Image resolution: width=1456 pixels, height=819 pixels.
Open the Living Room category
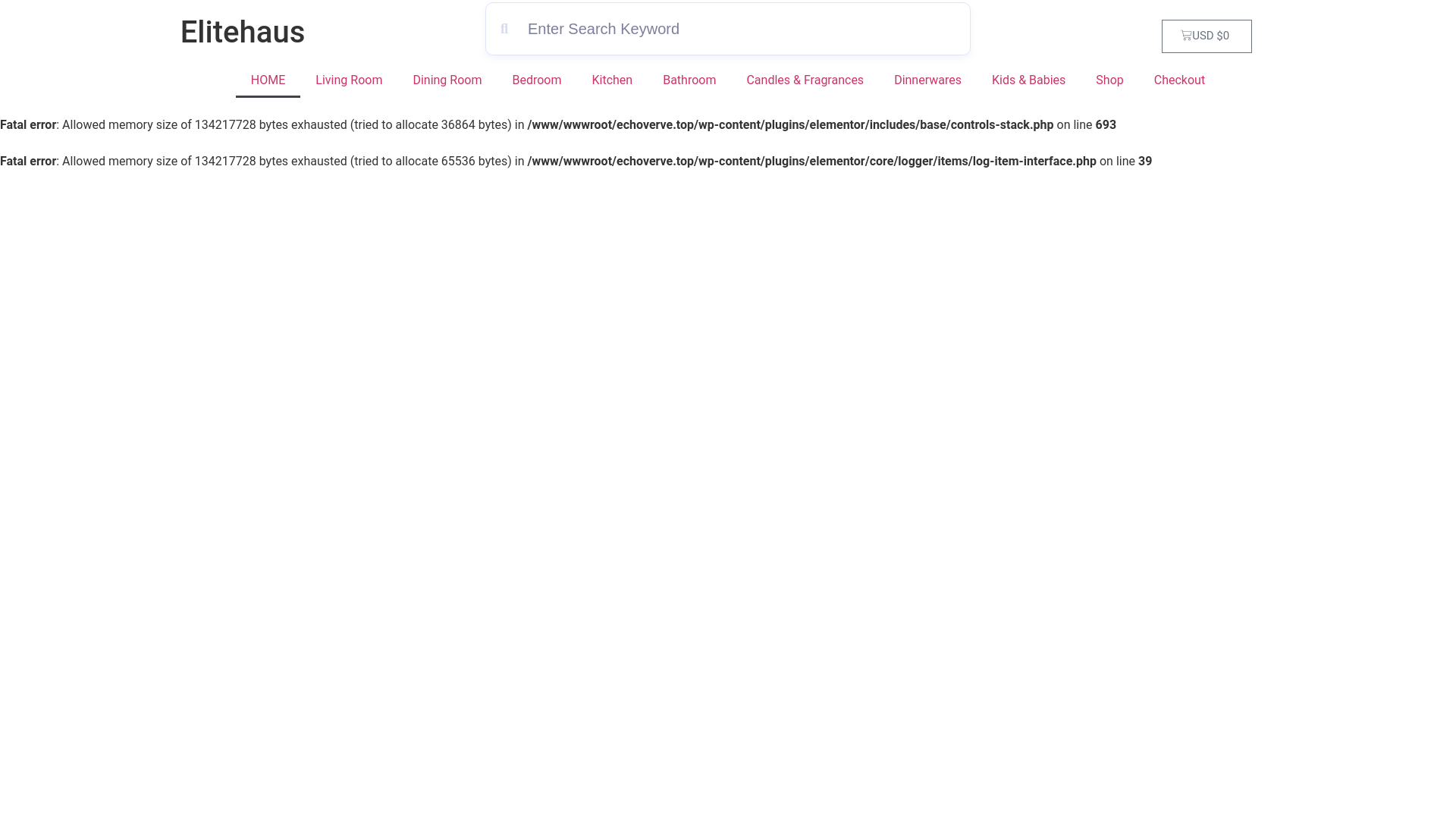349,80
